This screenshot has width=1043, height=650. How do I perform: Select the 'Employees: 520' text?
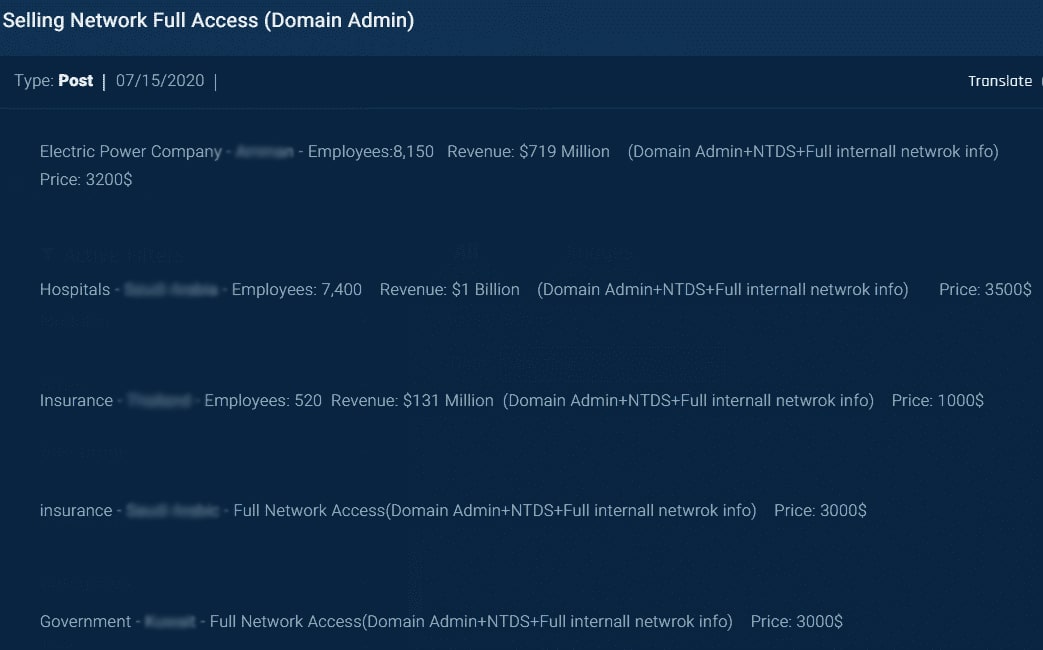[263, 401]
